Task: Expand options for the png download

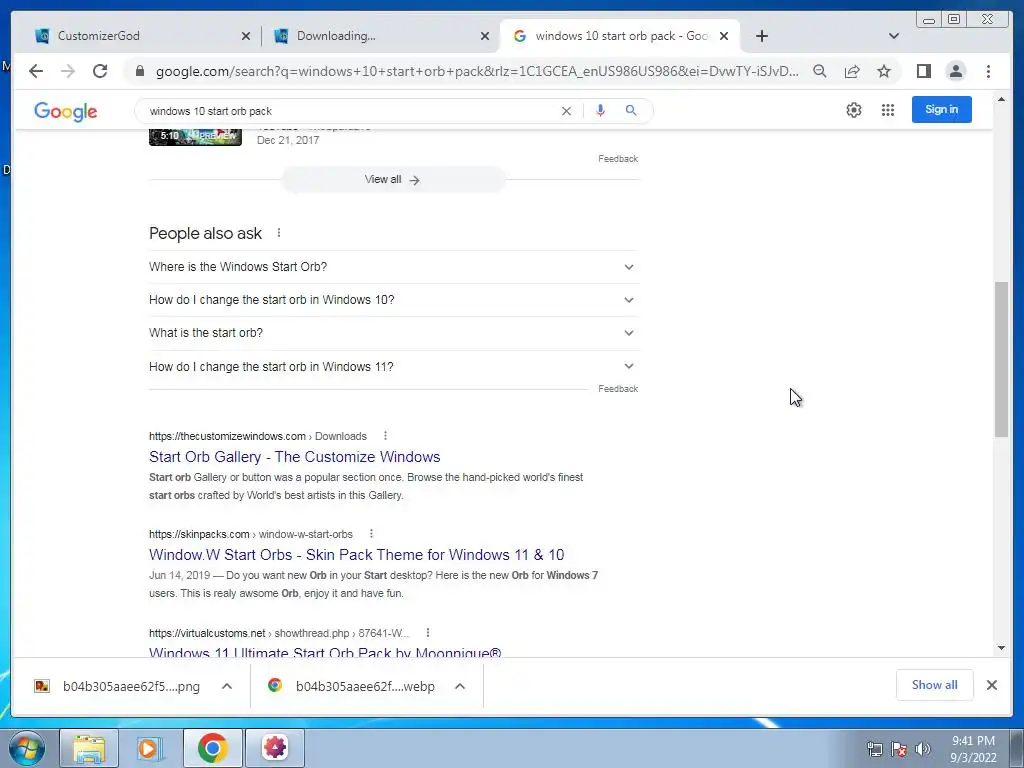Action: (227, 686)
